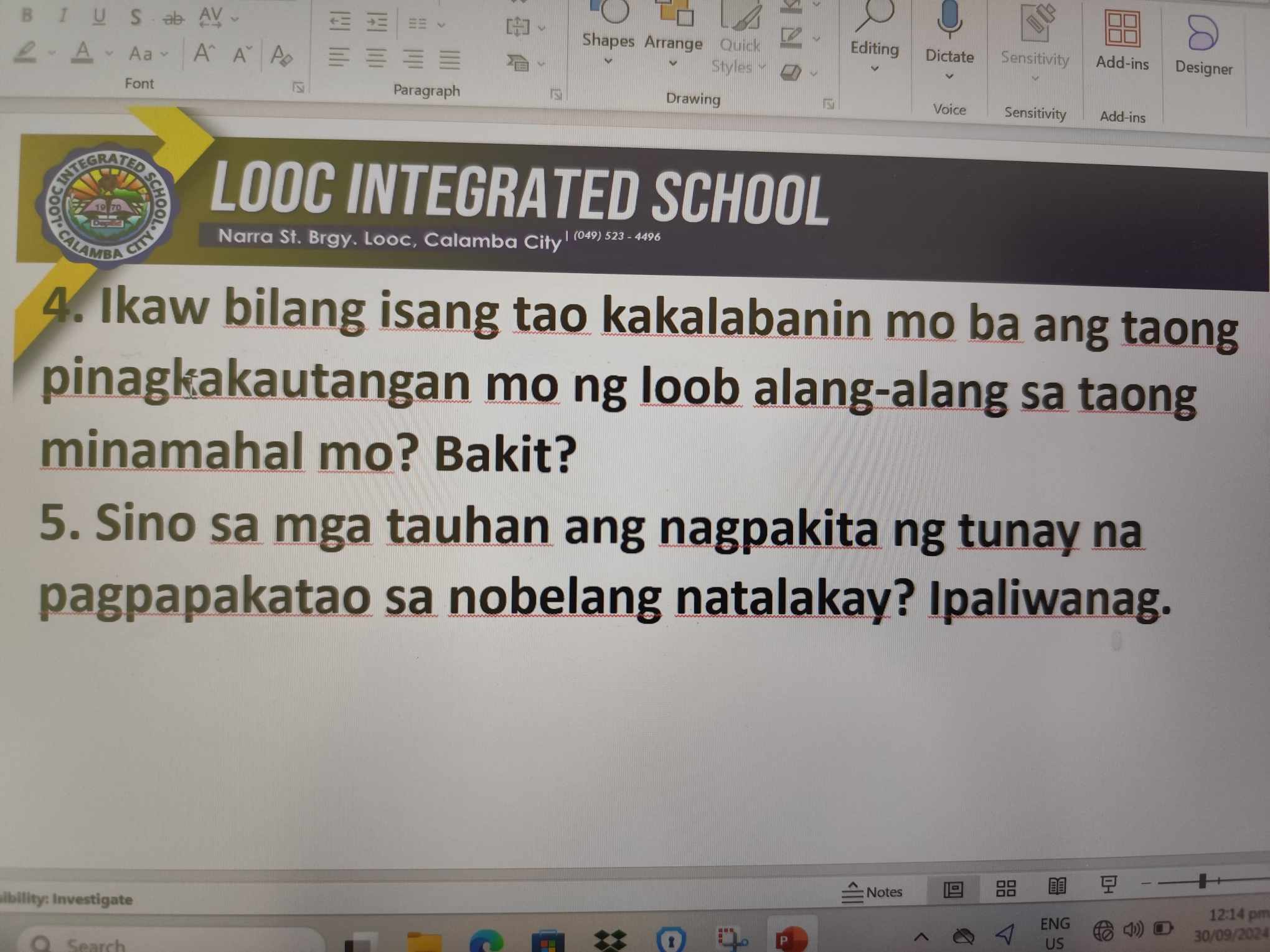Center align text
The height and width of the screenshot is (952, 1270).
(375, 58)
